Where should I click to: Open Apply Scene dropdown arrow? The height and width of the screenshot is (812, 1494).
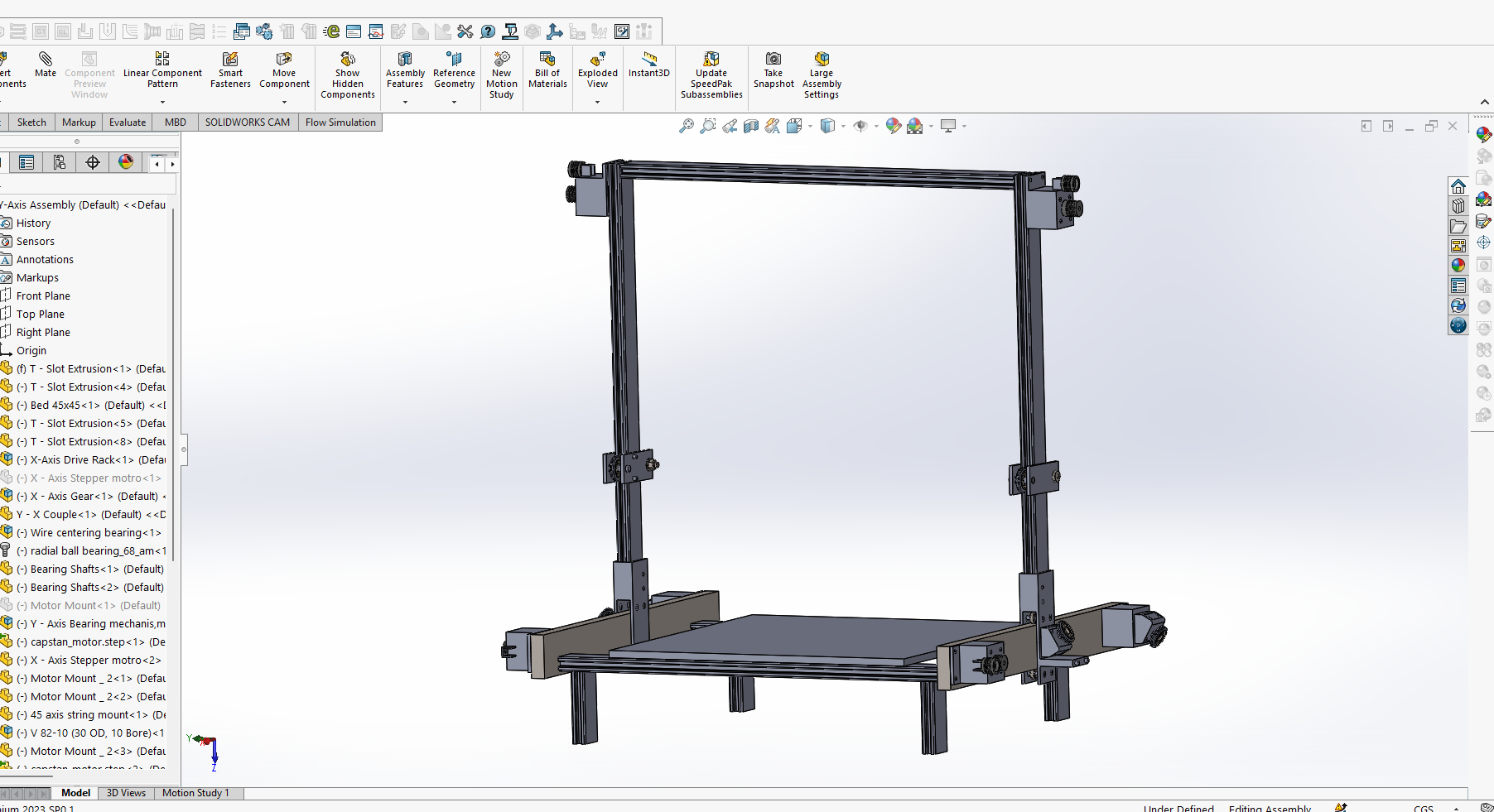coord(931,127)
